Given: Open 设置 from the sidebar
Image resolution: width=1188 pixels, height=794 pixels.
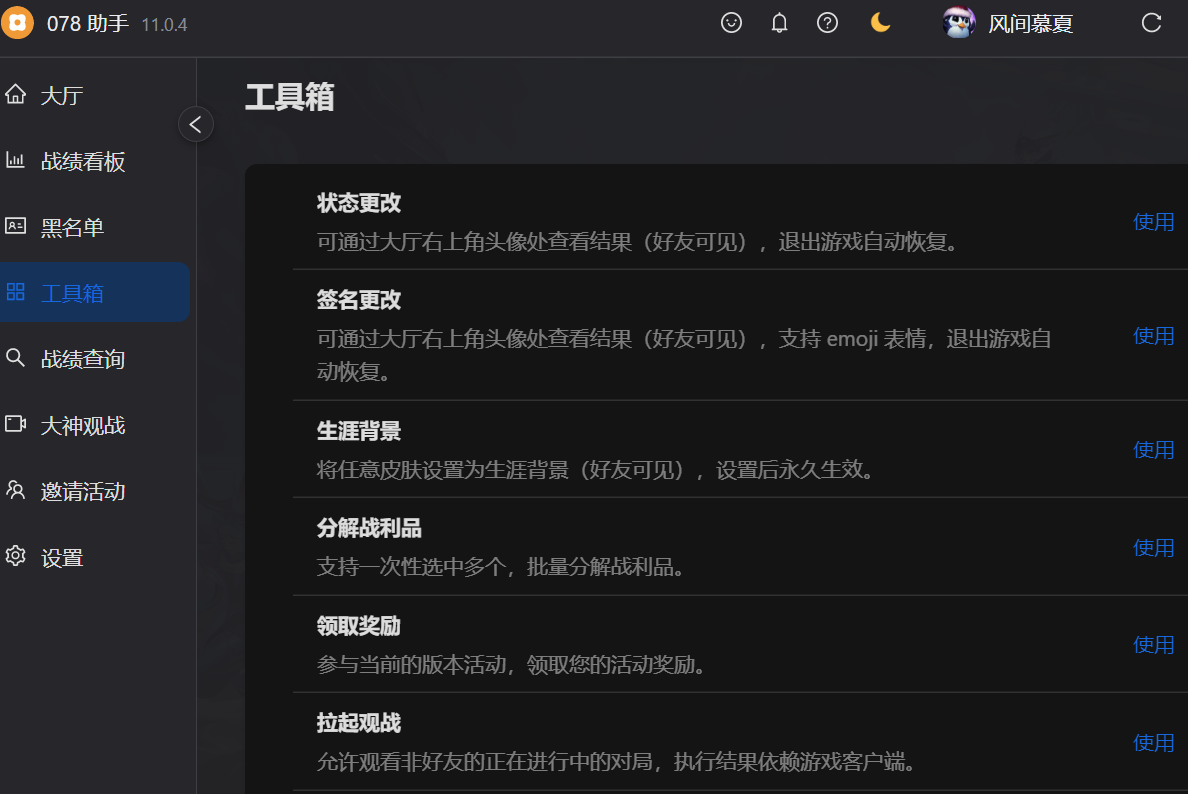Looking at the screenshot, I should [x=62, y=558].
